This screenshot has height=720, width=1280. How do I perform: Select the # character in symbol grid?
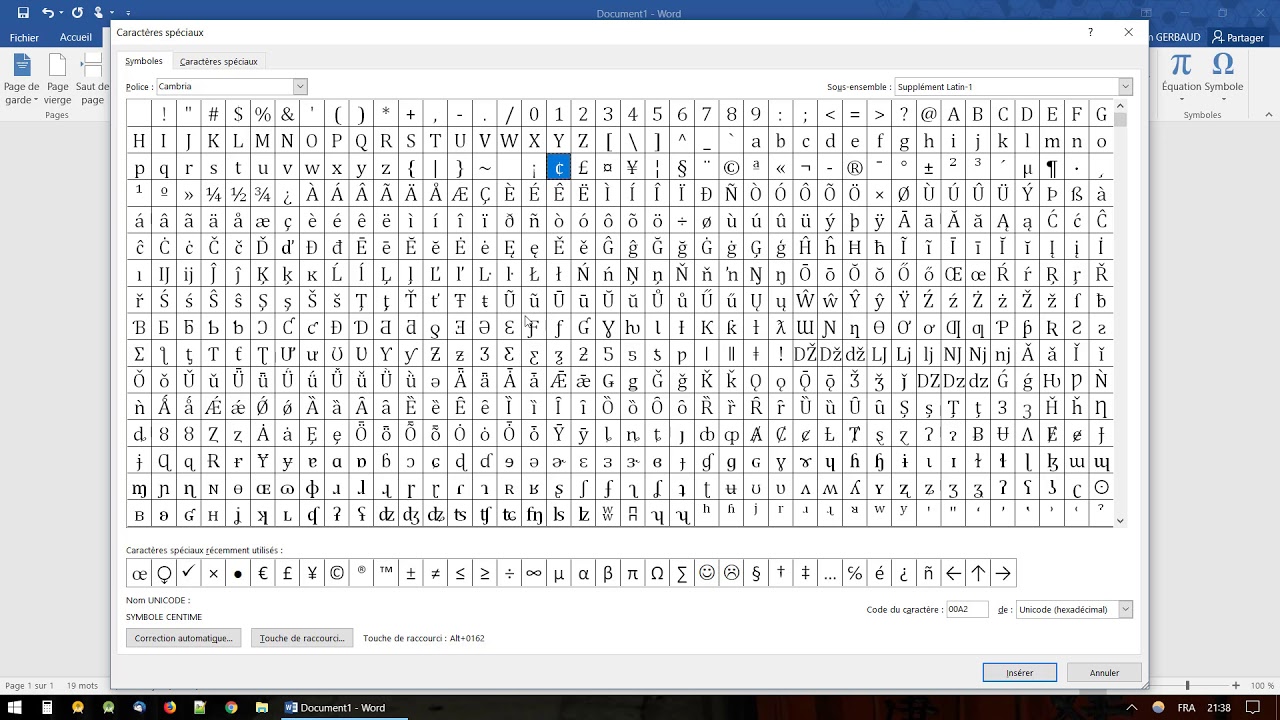213,114
